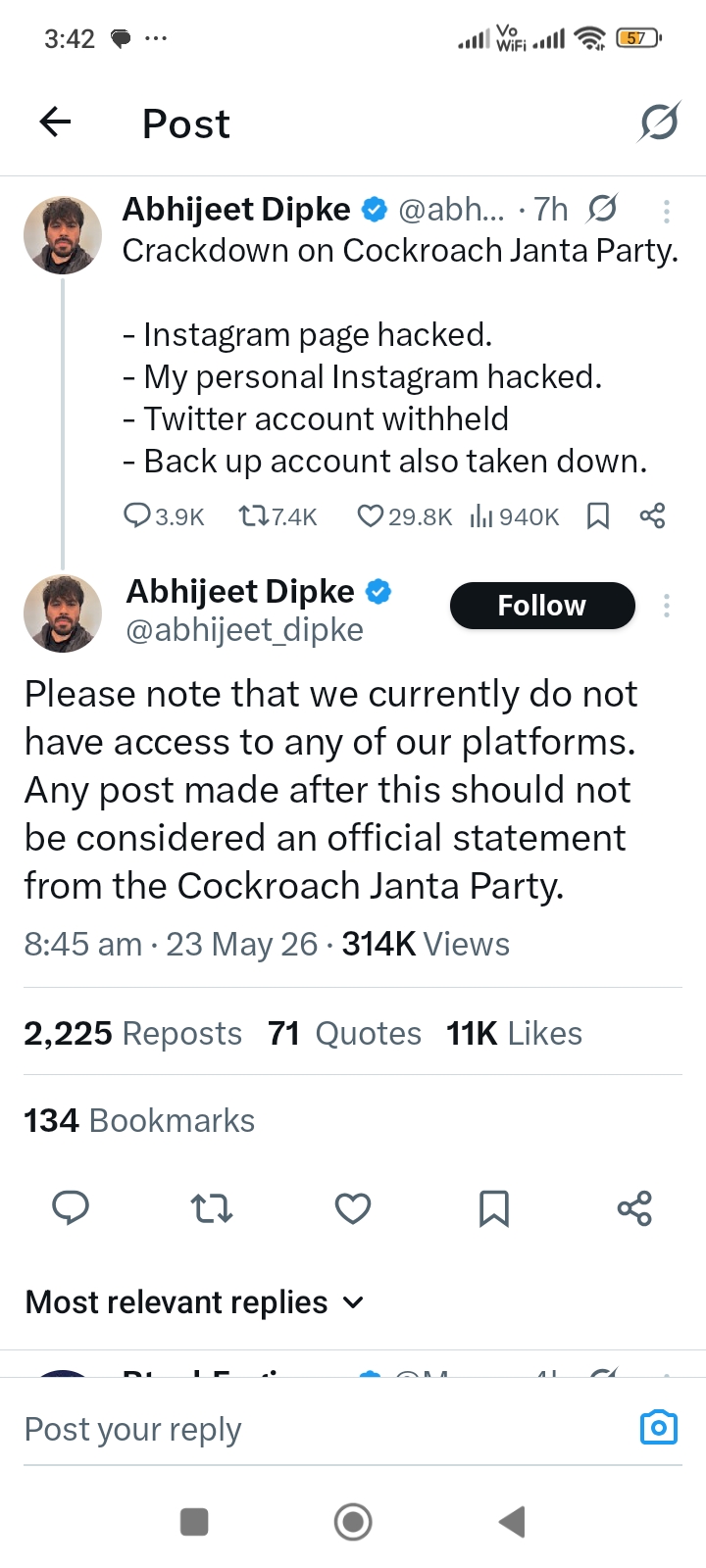Open parent post replies showing 3.9K

pyautogui.click(x=163, y=515)
